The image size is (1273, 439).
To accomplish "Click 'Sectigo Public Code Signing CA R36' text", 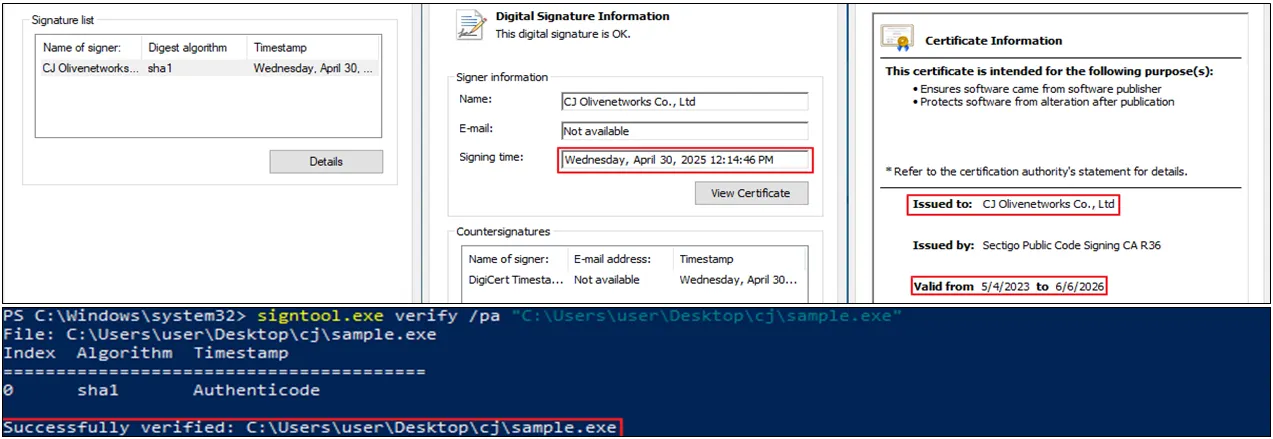I will pyautogui.click(x=1073, y=246).
